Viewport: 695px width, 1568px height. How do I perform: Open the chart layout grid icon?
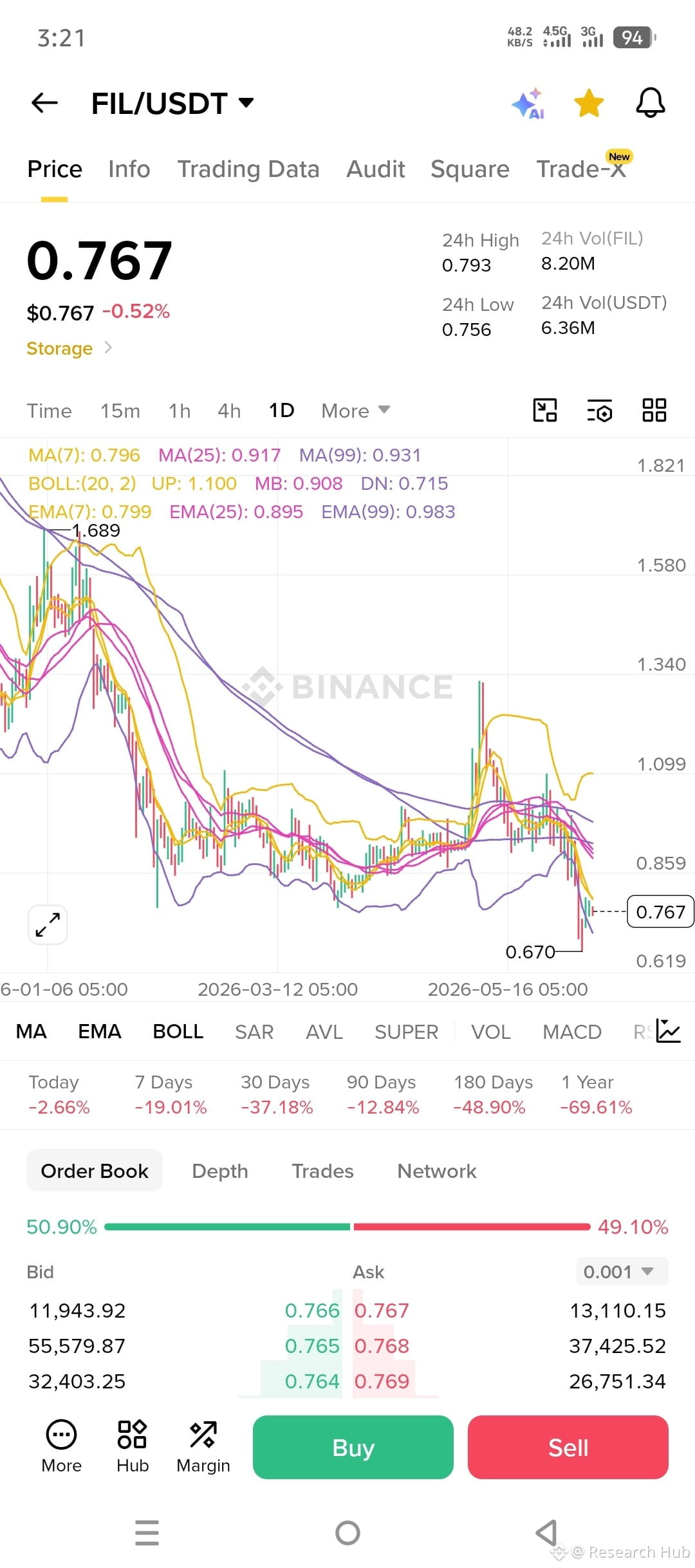pyautogui.click(x=654, y=410)
